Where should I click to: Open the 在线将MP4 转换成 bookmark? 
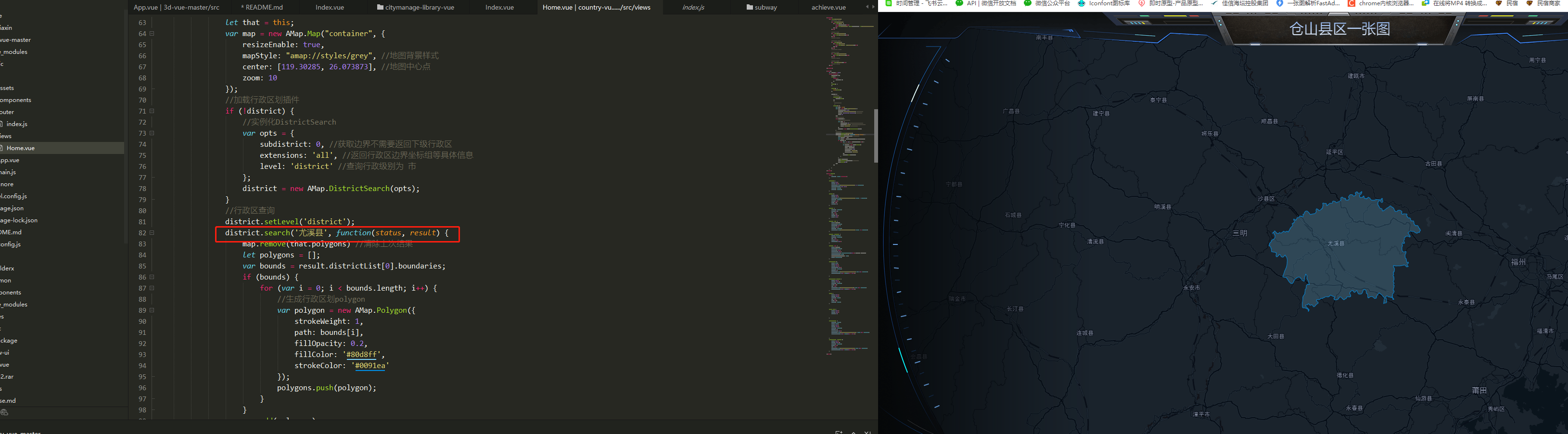tap(1455, 3)
